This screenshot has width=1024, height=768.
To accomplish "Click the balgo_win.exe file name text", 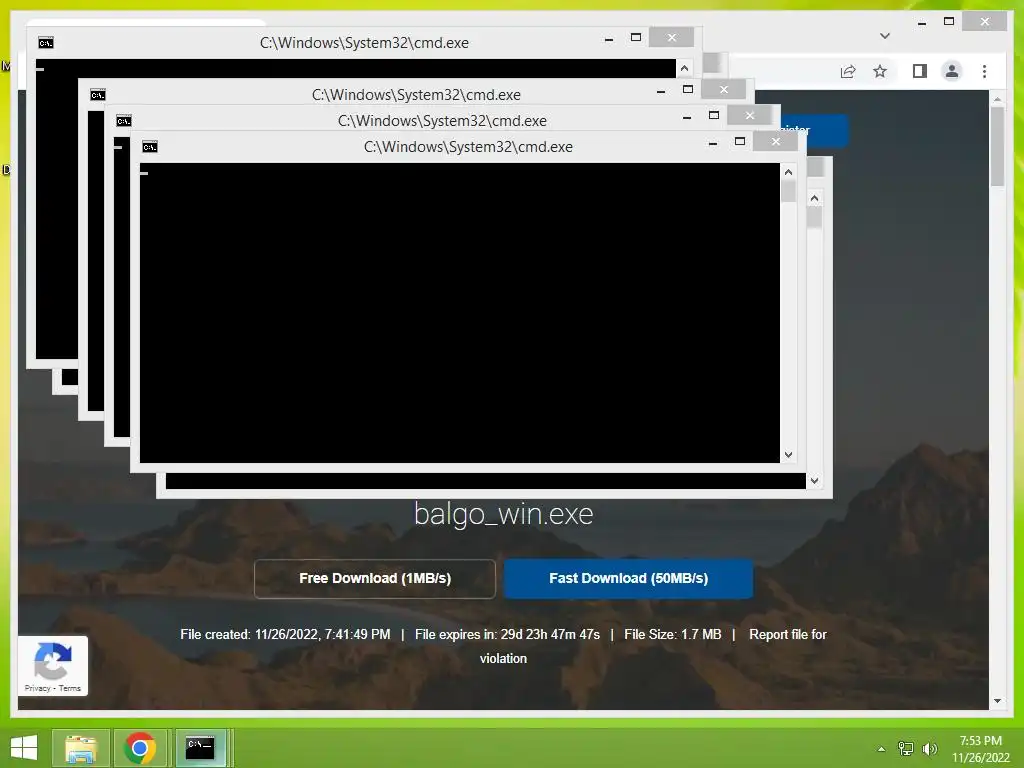I will click(504, 515).
